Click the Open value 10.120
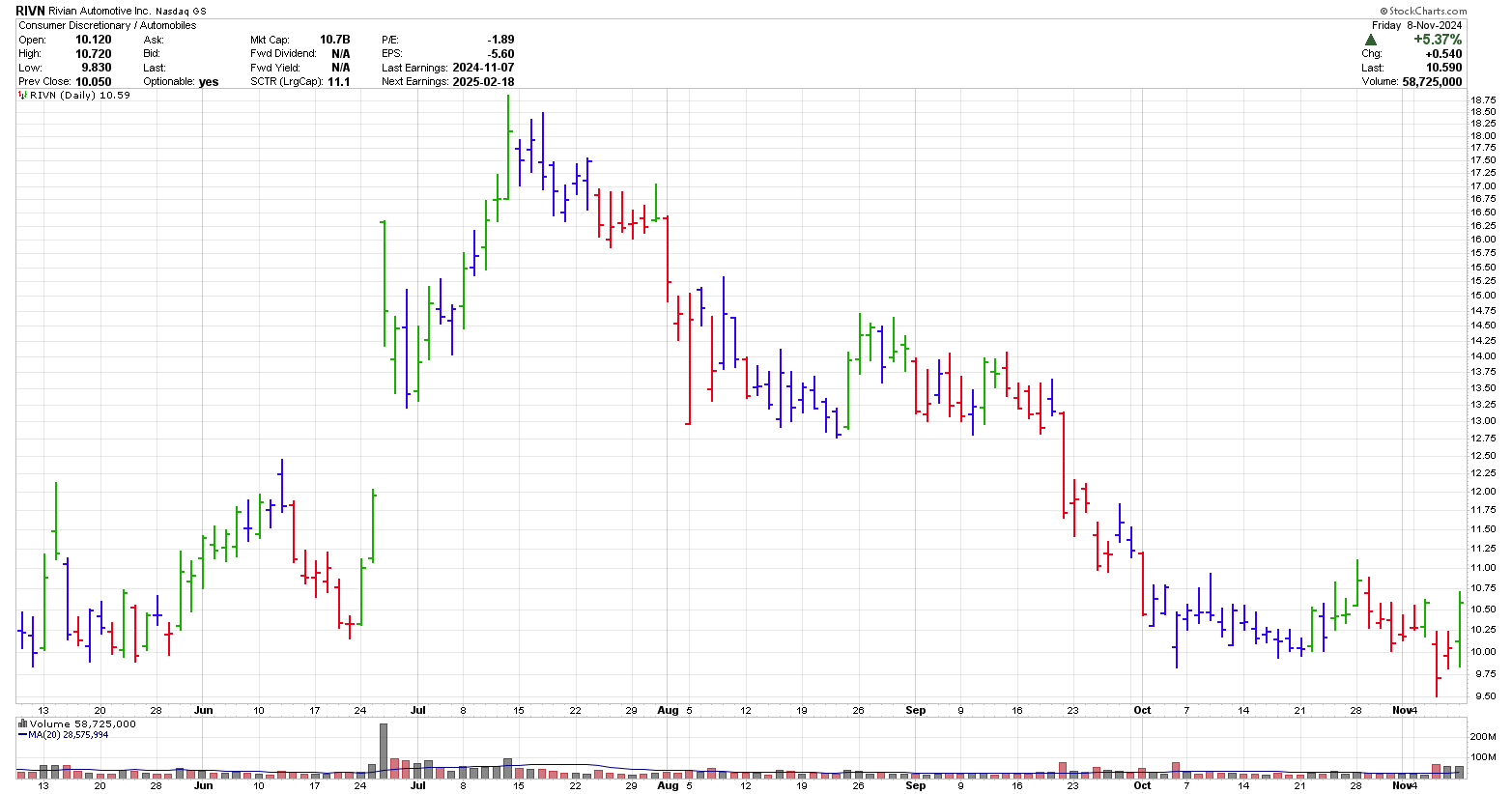Viewport: 1512px width, 794px height. (94, 40)
